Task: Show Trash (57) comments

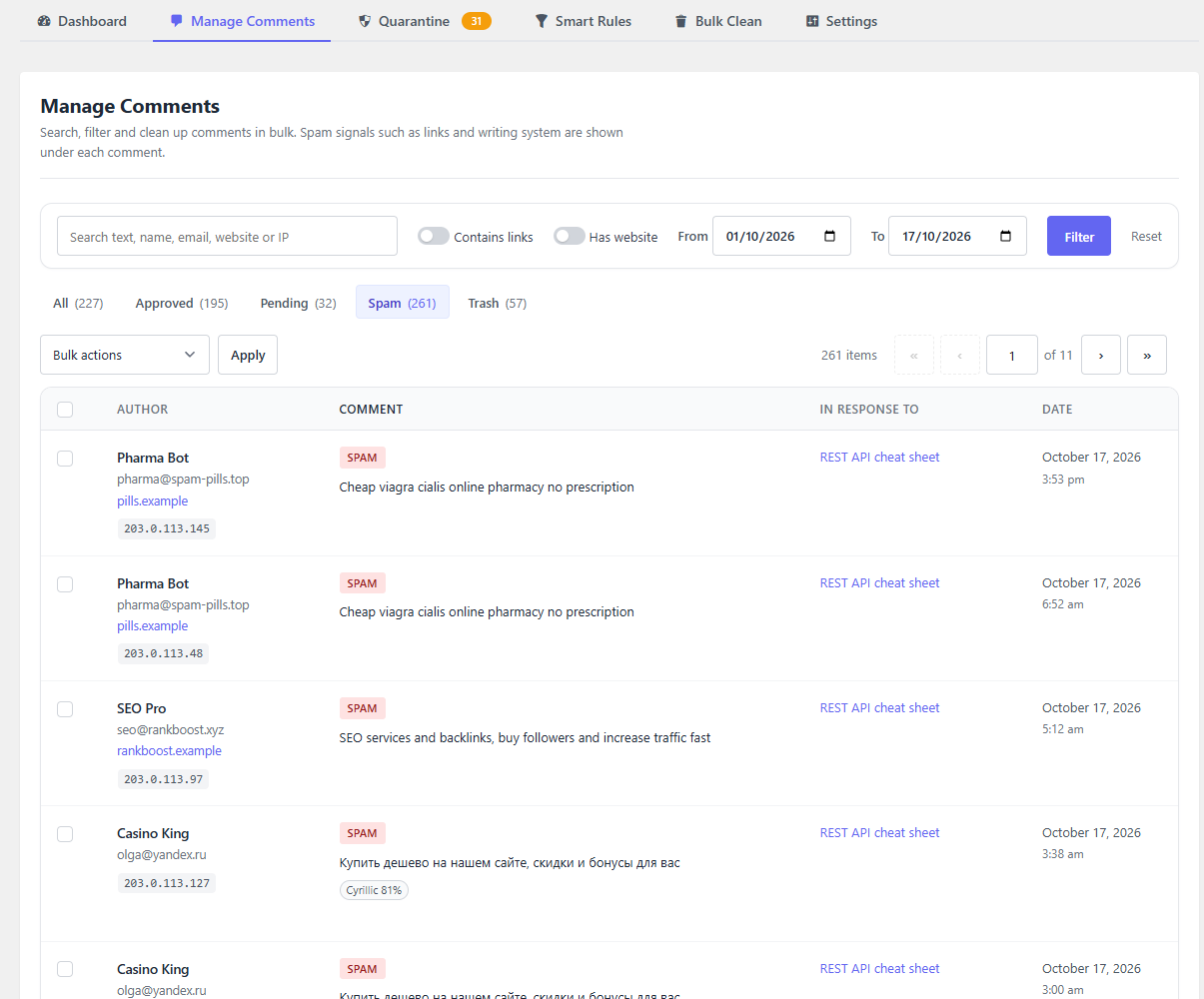Action: (497, 303)
